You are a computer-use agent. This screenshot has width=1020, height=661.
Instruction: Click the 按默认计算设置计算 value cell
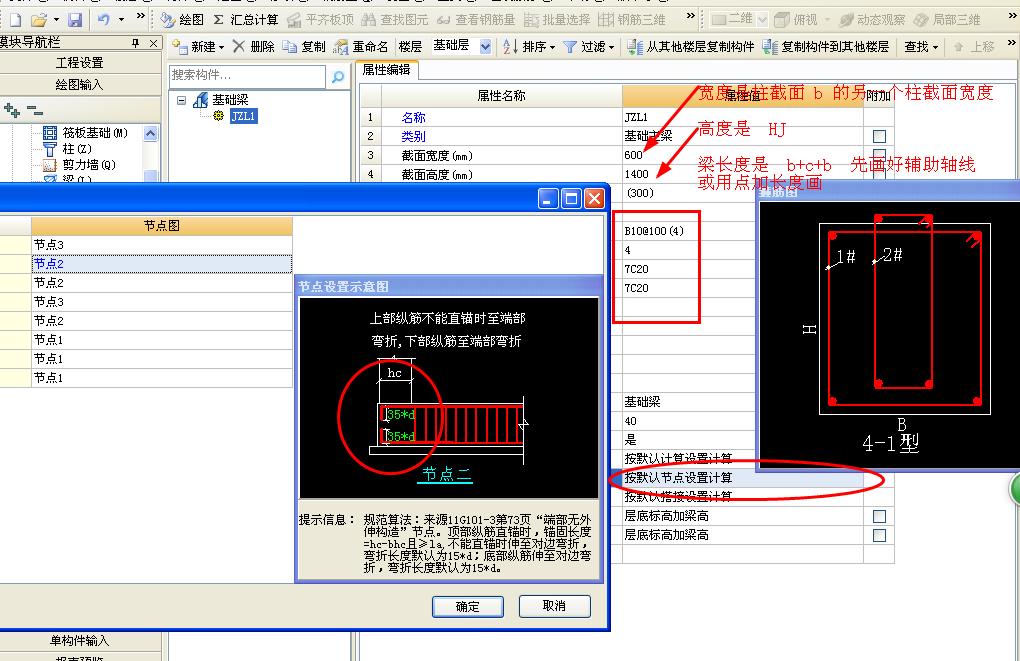[x=689, y=458]
